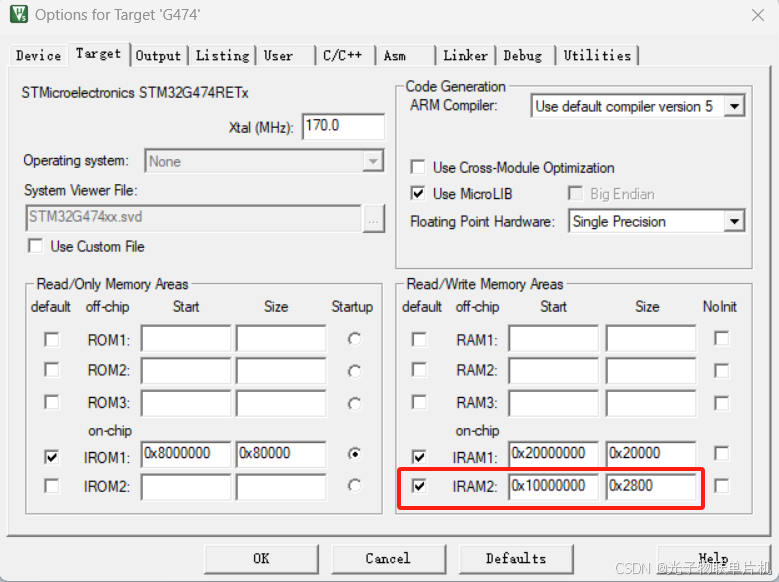Switch to the Device tab
The height and width of the screenshot is (582, 779).
[x=38, y=55]
